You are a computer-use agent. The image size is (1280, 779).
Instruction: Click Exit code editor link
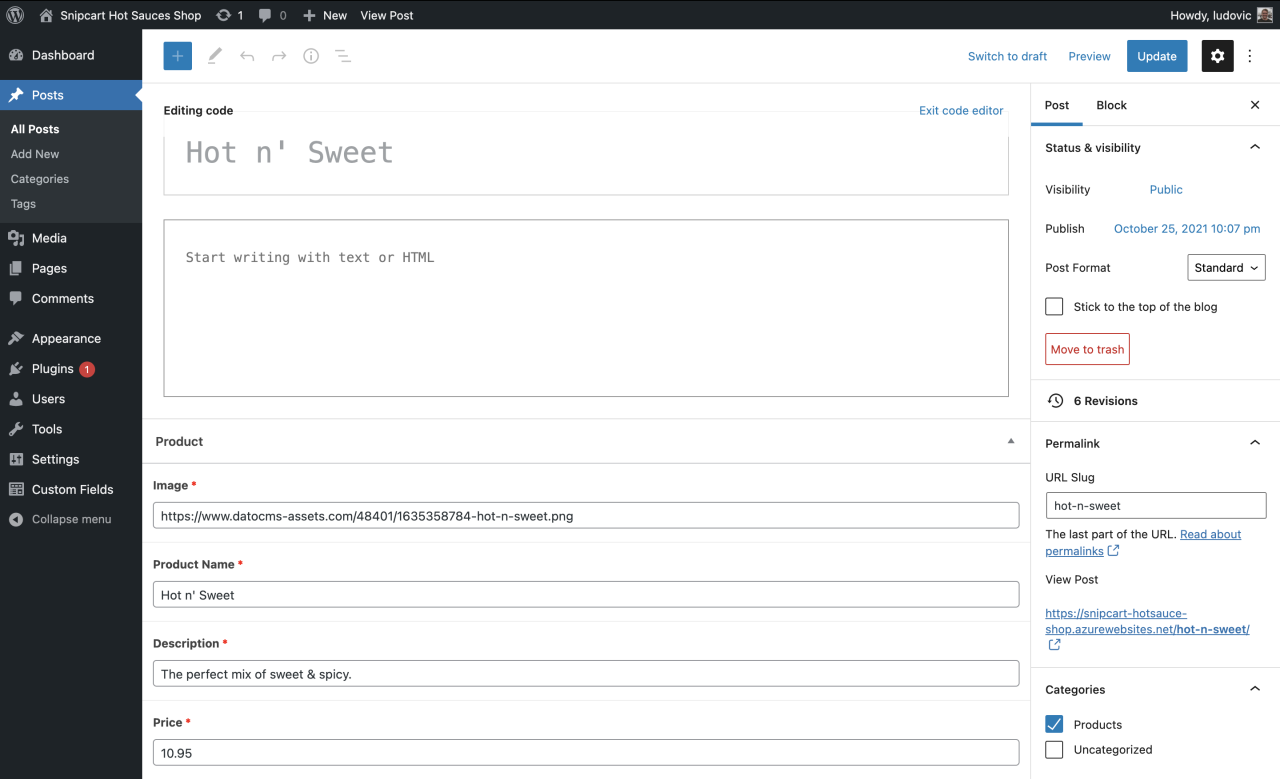click(x=960, y=111)
